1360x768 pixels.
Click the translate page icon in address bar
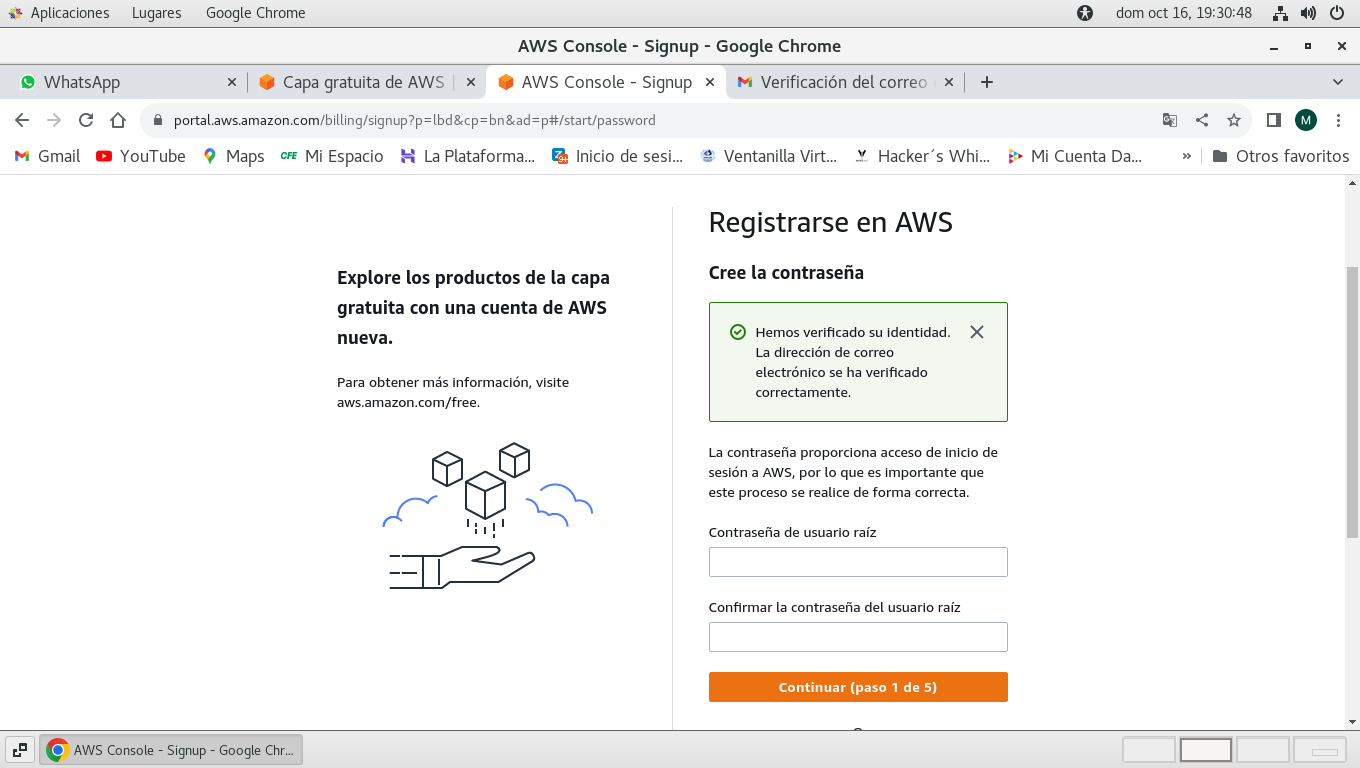click(1170, 120)
